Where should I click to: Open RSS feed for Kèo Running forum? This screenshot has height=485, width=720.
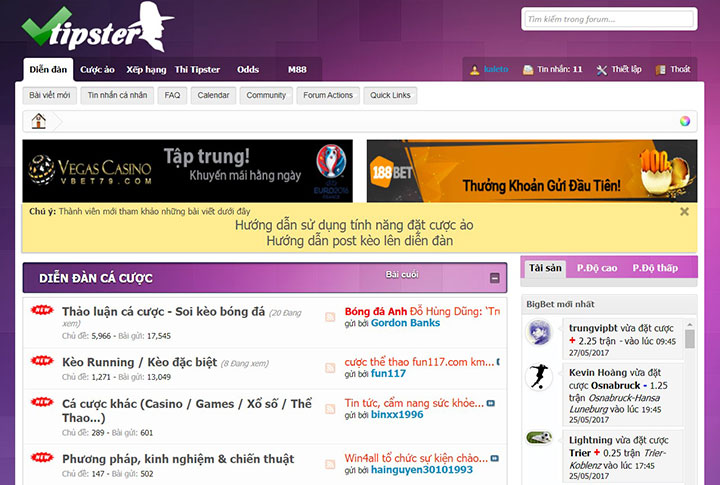pos(330,367)
